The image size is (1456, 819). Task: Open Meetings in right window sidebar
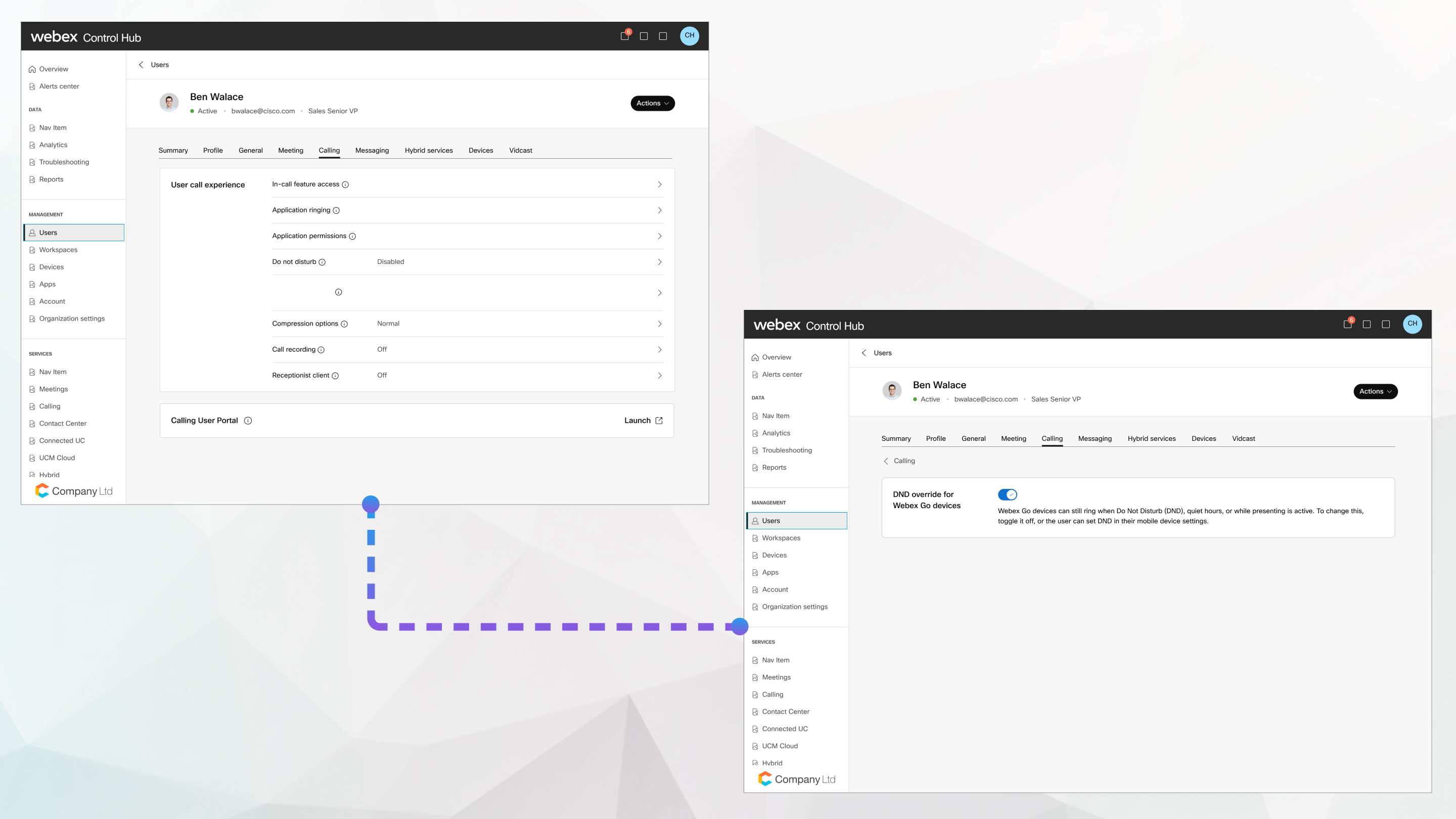pos(776,677)
